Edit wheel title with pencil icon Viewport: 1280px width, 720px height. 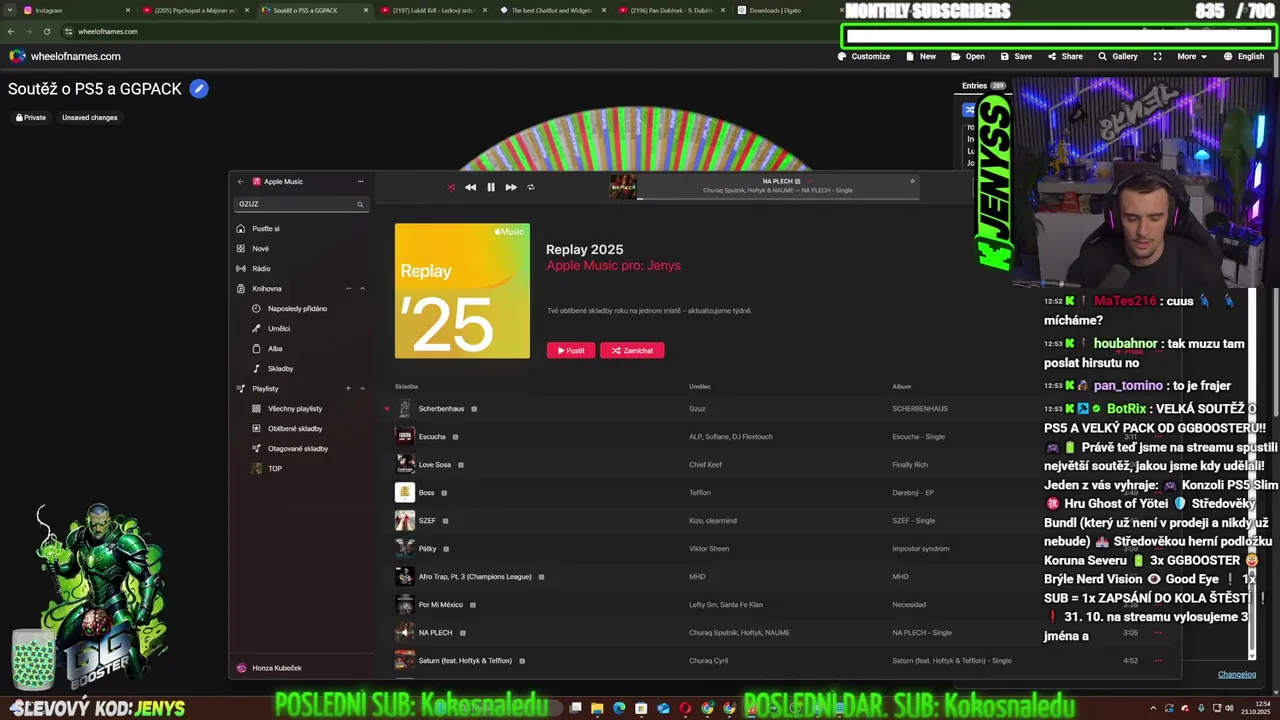tap(199, 89)
